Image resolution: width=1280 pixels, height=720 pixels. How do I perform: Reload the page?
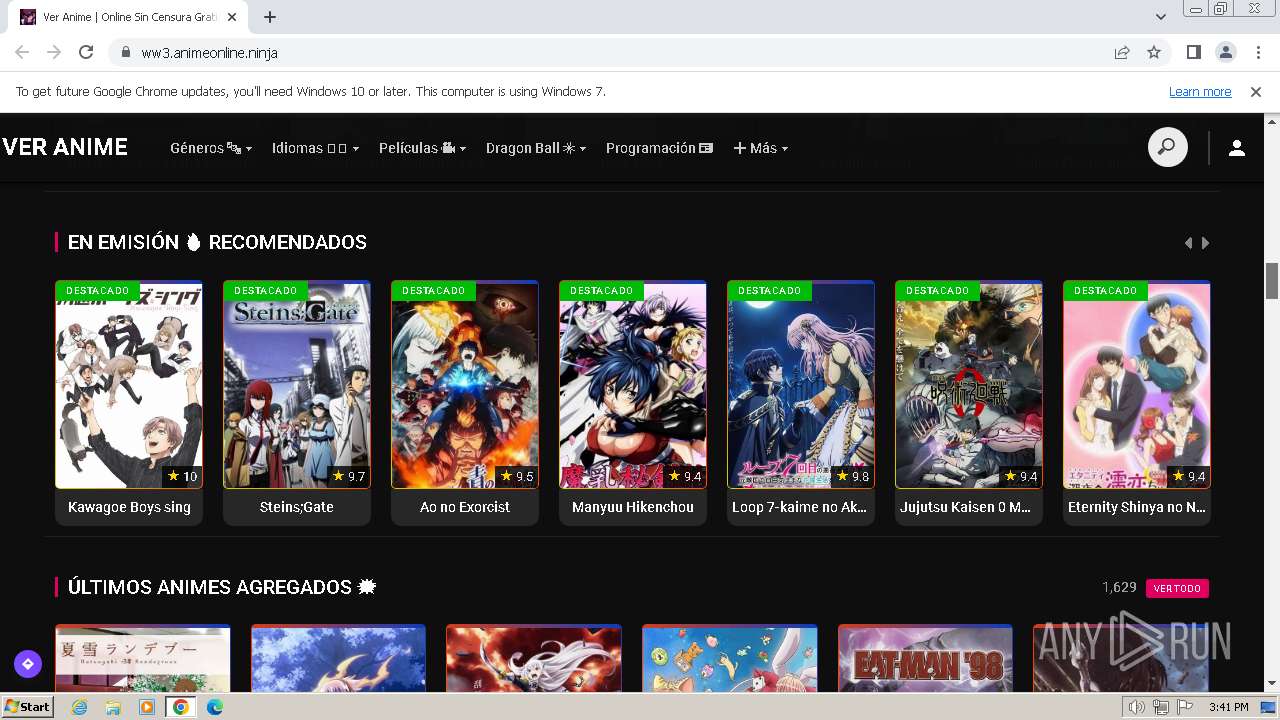coord(86,52)
